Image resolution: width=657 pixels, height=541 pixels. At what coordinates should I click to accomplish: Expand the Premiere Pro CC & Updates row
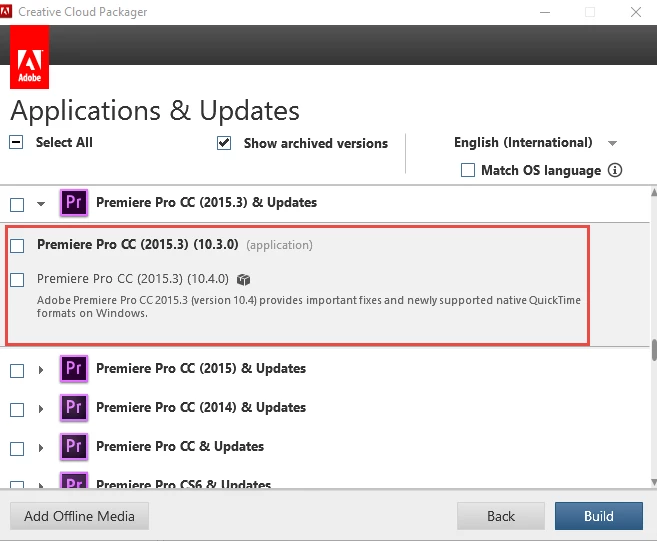41,448
